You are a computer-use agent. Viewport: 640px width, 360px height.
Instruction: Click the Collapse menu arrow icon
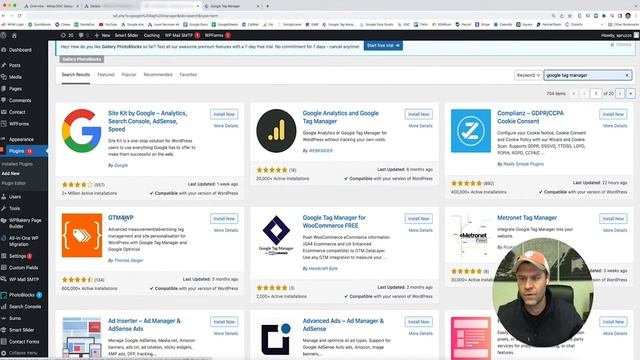tap(4, 353)
